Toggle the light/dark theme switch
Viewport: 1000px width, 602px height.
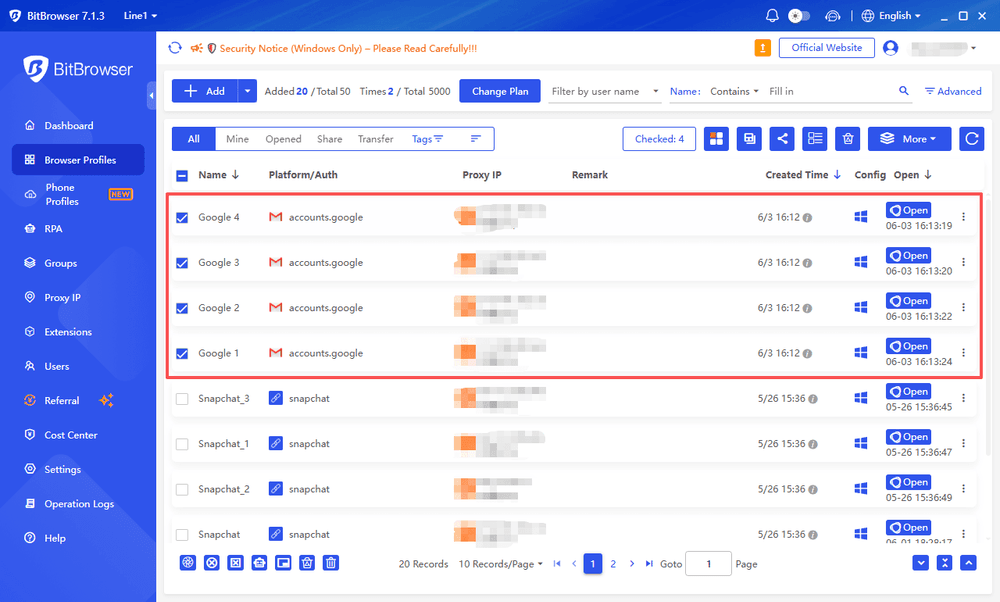[x=799, y=15]
